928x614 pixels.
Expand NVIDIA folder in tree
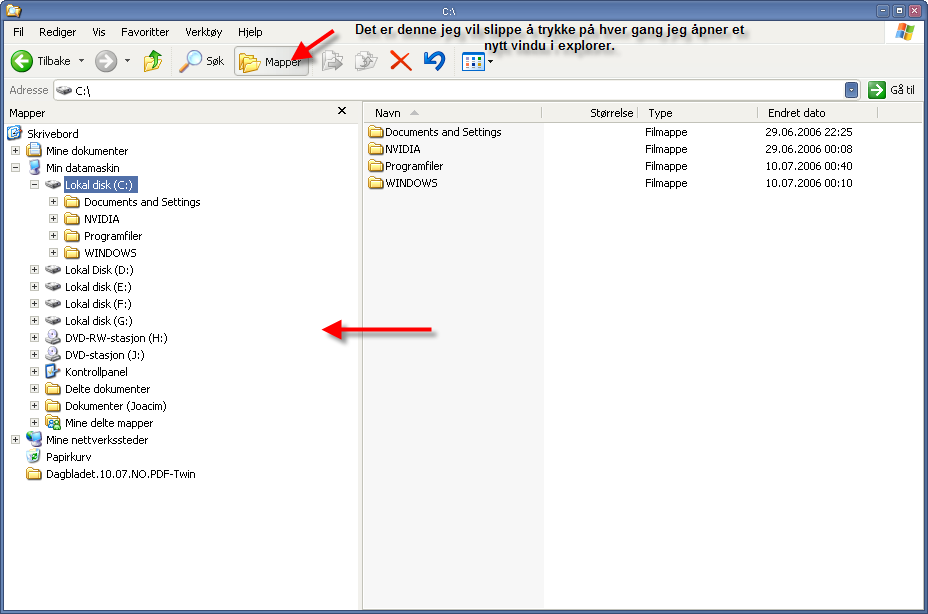point(53,219)
